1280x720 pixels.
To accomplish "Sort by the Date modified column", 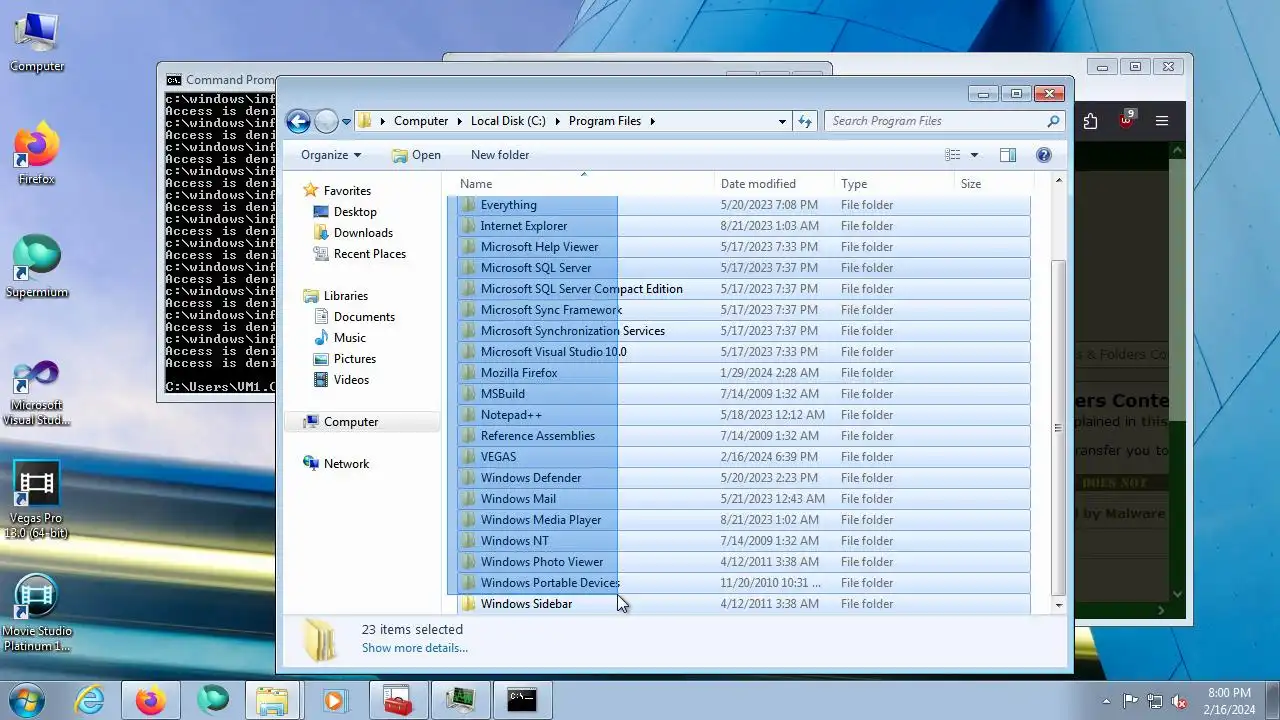I will 775,184.
